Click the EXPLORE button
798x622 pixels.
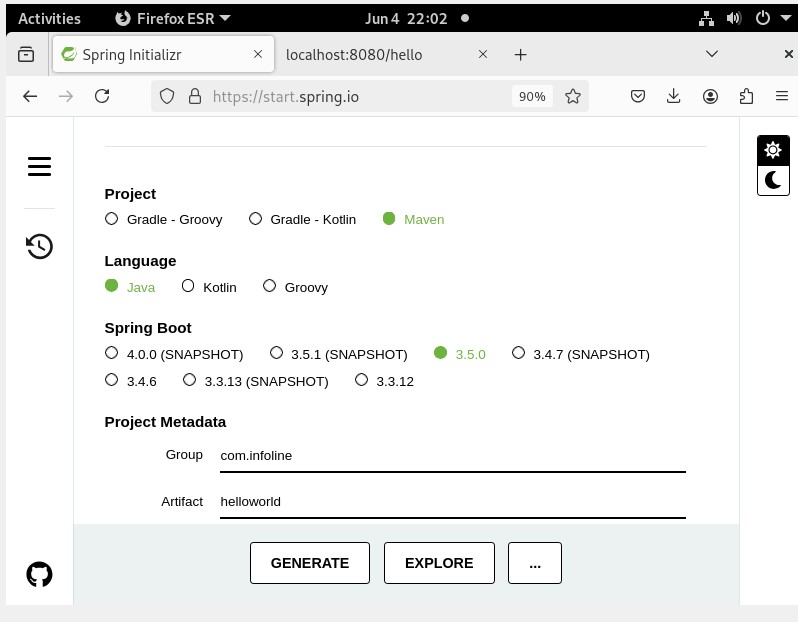439,563
